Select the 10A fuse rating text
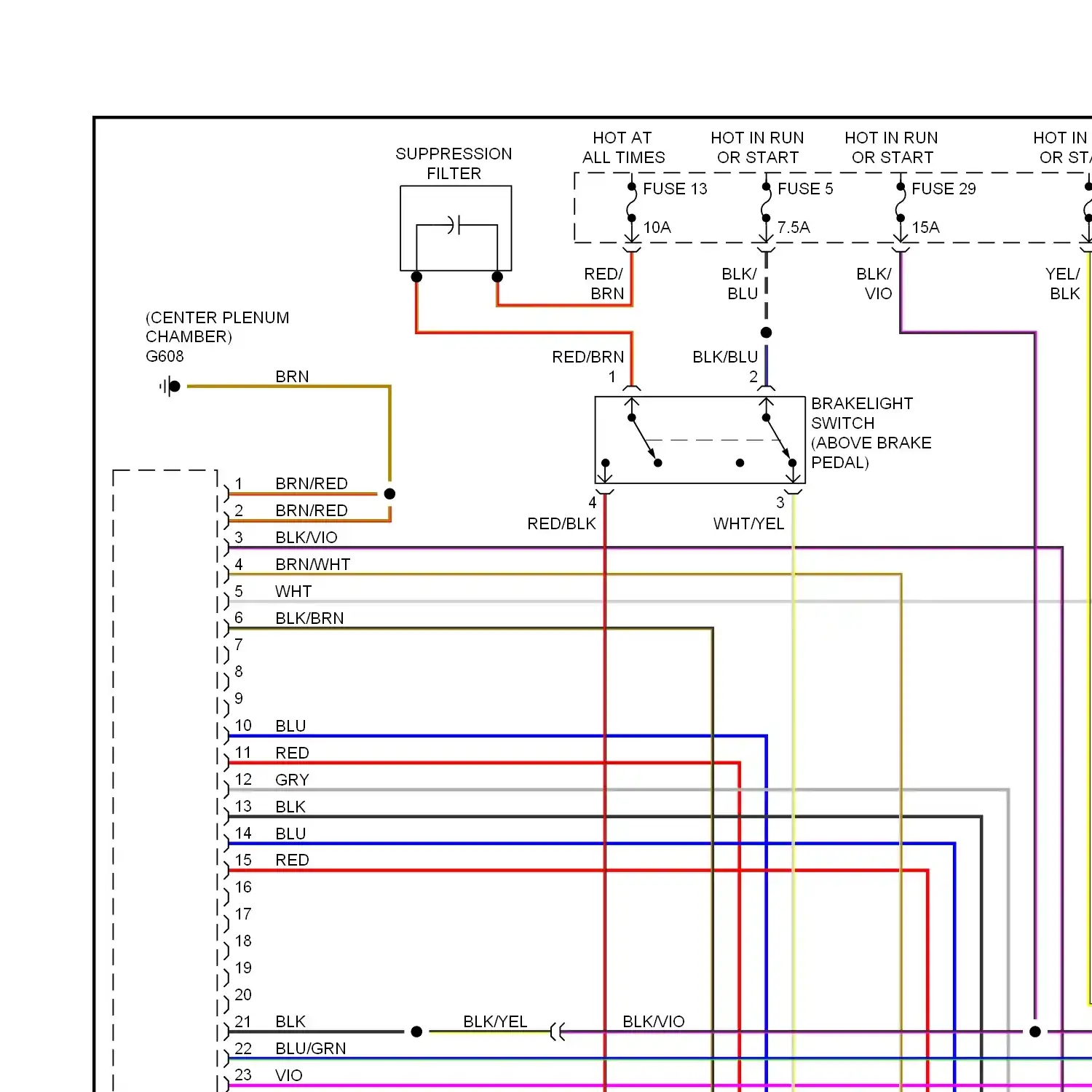 coord(657,227)
